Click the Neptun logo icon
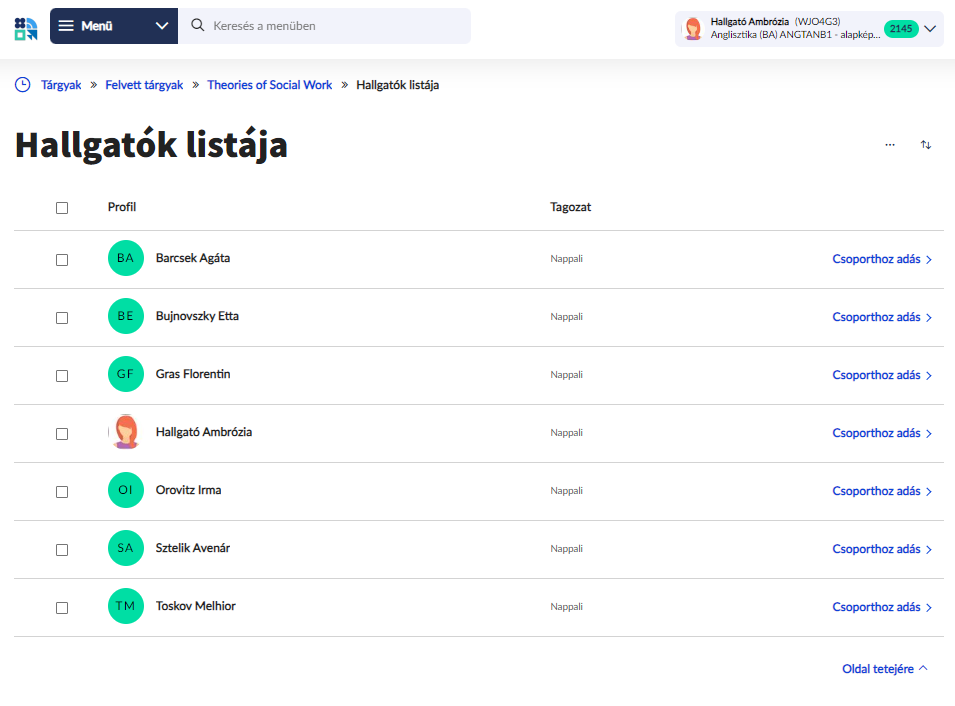Viewport: 955px width, 706px height. (26, 27)
